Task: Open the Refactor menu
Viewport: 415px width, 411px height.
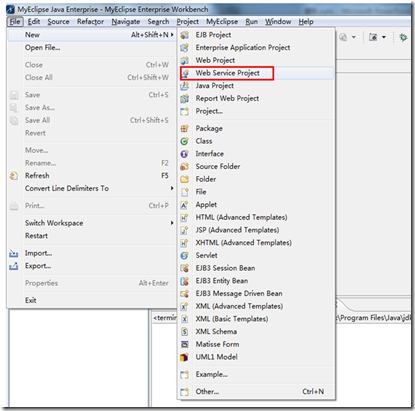Action: click(x=90, y=22)
